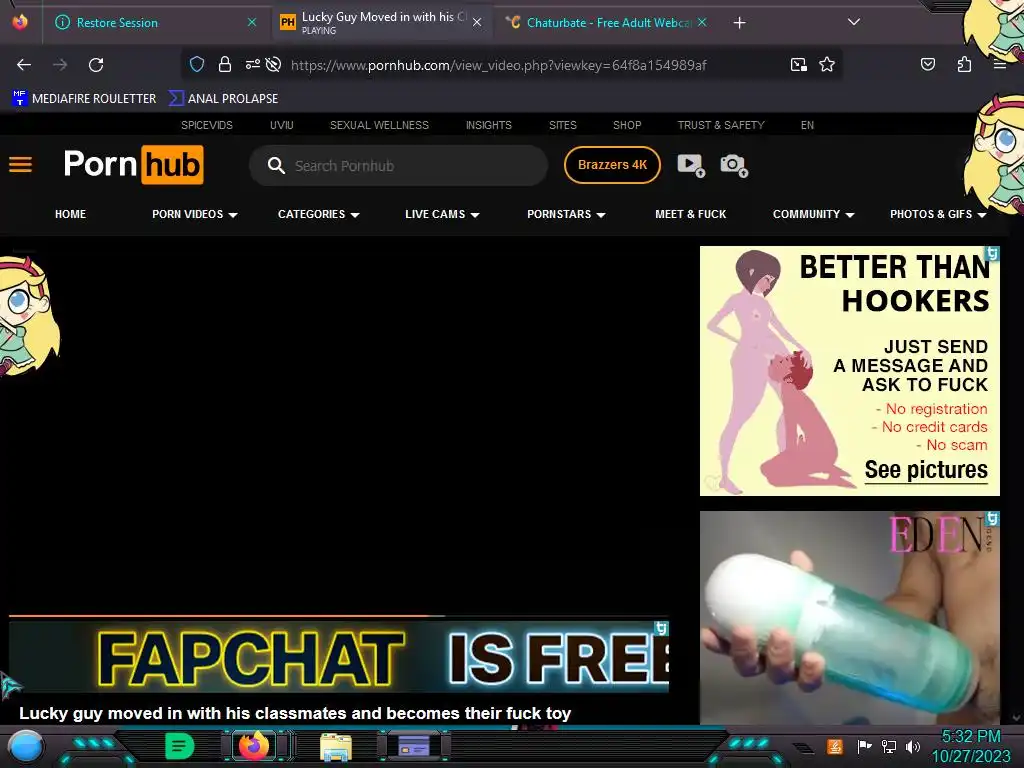Focus the Search Pornhub field
This screenshot has width=1024, height=768.
[x=398, y=166]
